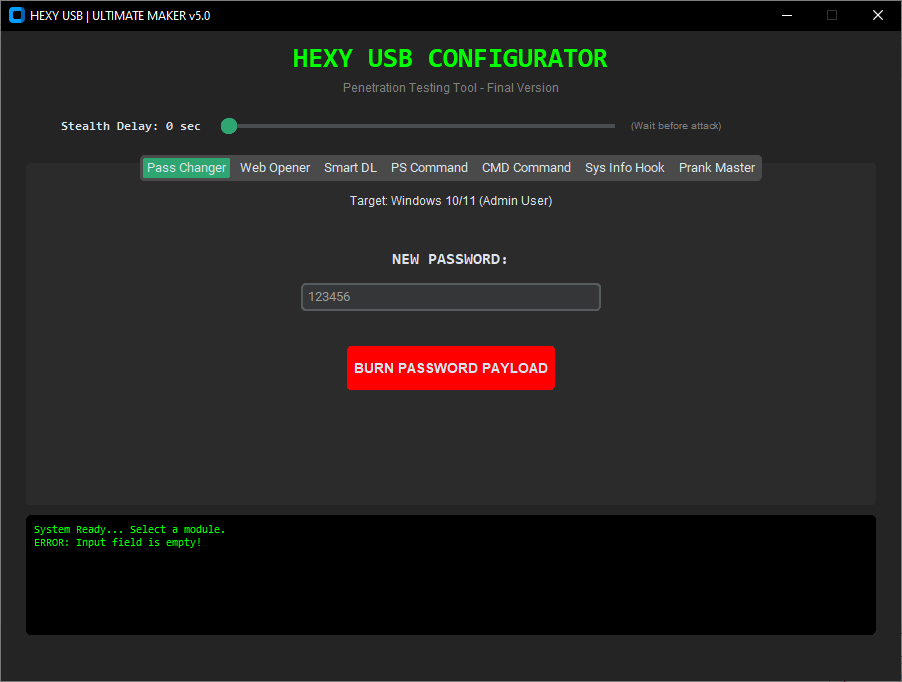The height and width of the screenshot is (682, 902).
Task: Open the Smart DL module
Action: pos(350,167)
